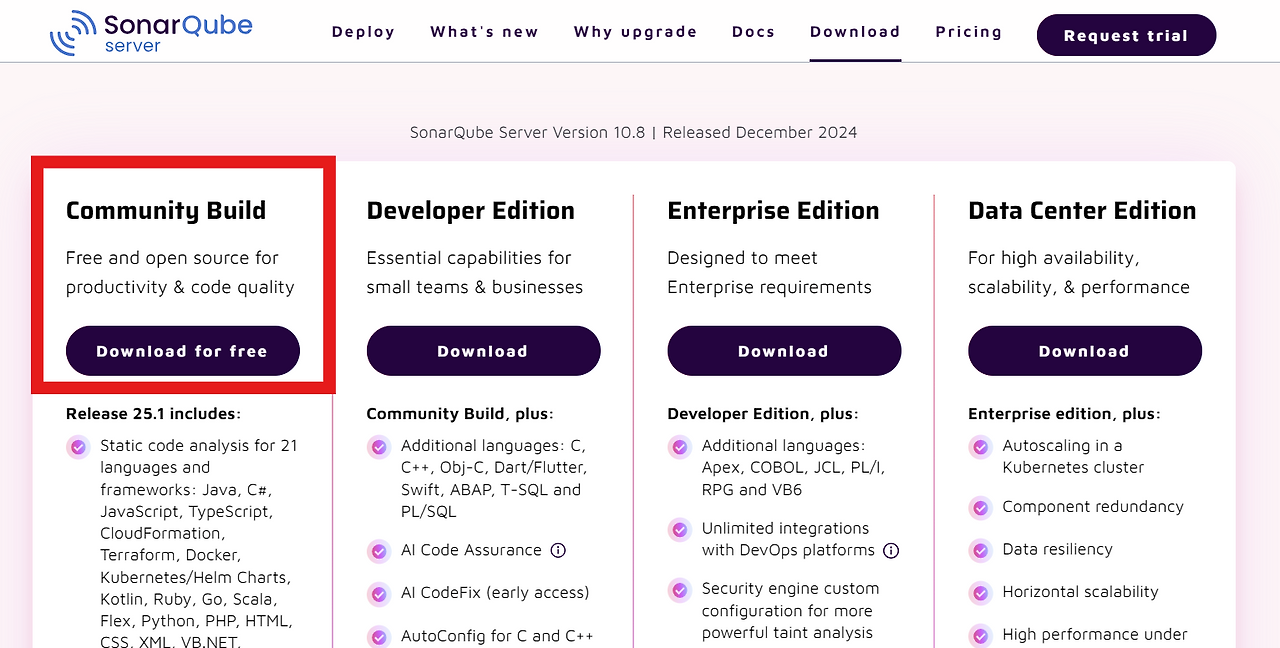Screen dimensions: 1280x648
Task: Click the Enterprise edition, plus label
Action: tap(1064, 414)
